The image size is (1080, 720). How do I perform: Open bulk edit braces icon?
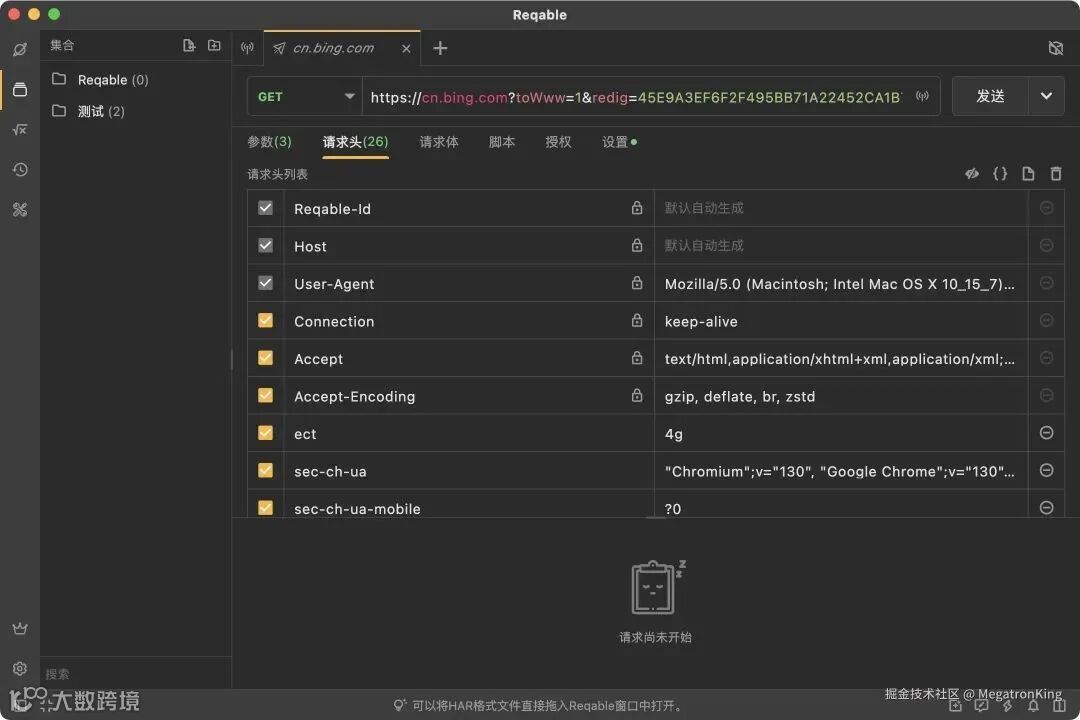tap(1000, 174)
